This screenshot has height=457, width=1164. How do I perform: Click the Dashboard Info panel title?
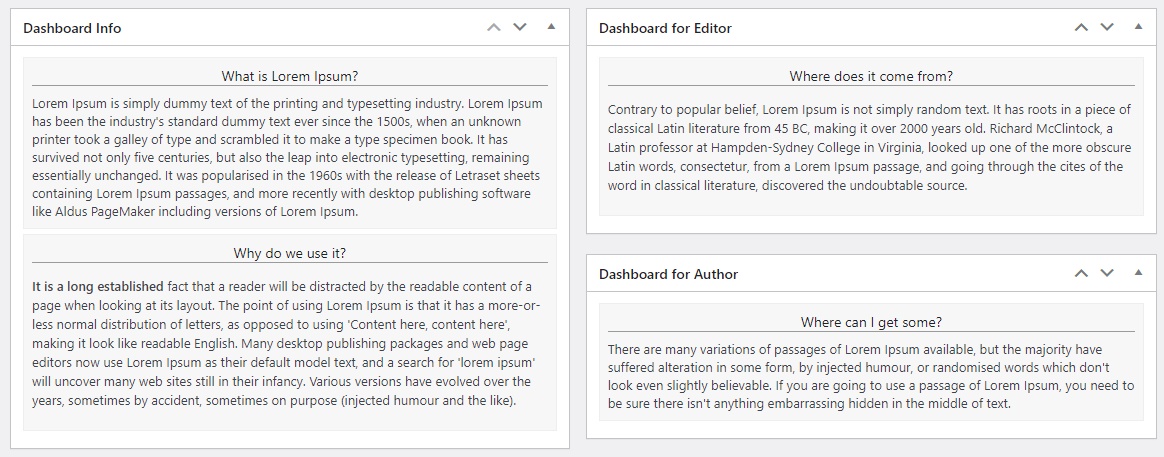72,28
